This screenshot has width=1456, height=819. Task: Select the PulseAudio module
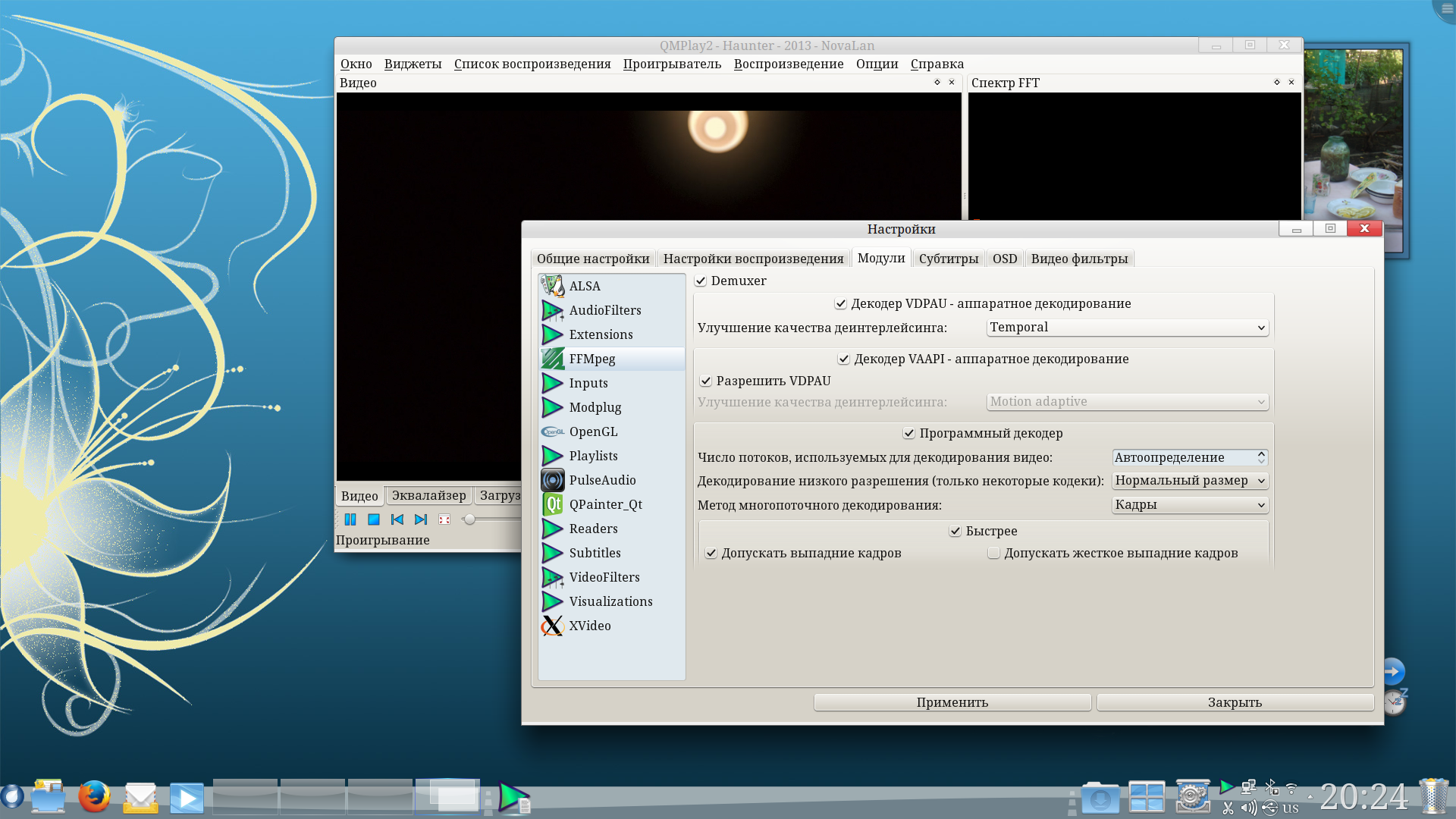click(602, 480)
